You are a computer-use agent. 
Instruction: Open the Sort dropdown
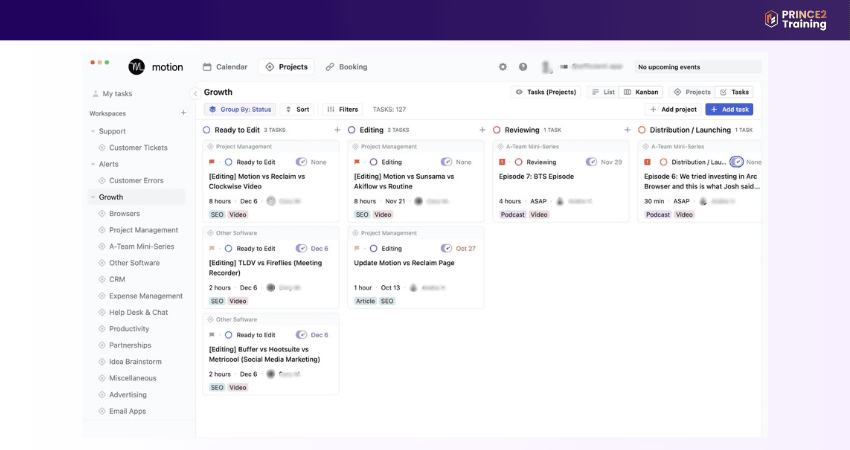[298, 109]
